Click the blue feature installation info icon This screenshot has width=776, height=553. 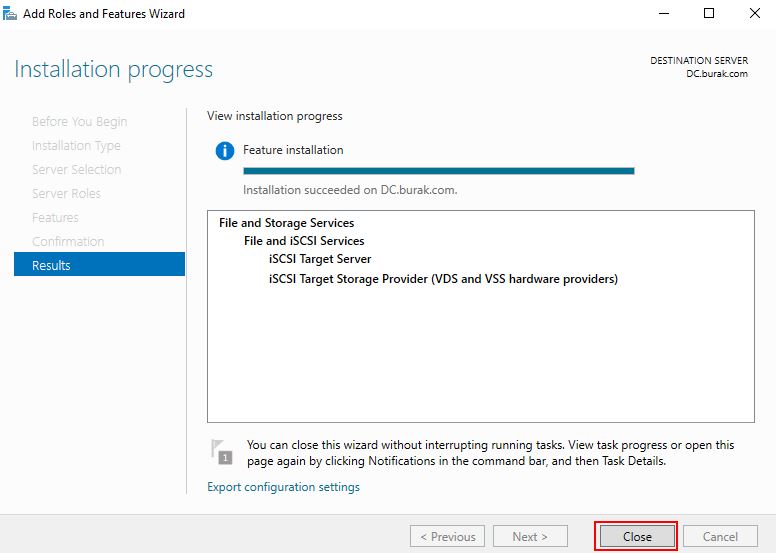click(x=225, y=151)
